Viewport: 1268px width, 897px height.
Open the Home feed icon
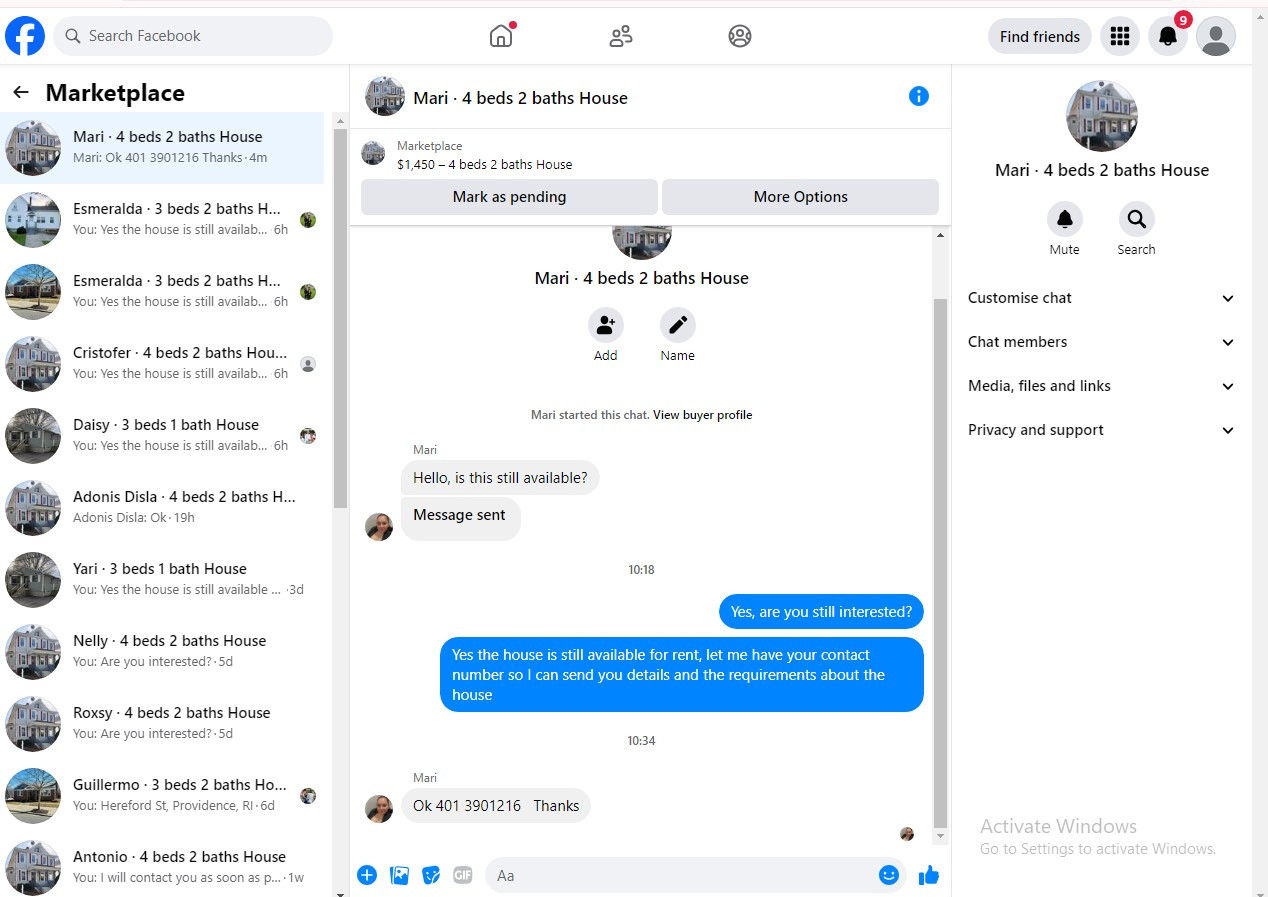[501, 36]
